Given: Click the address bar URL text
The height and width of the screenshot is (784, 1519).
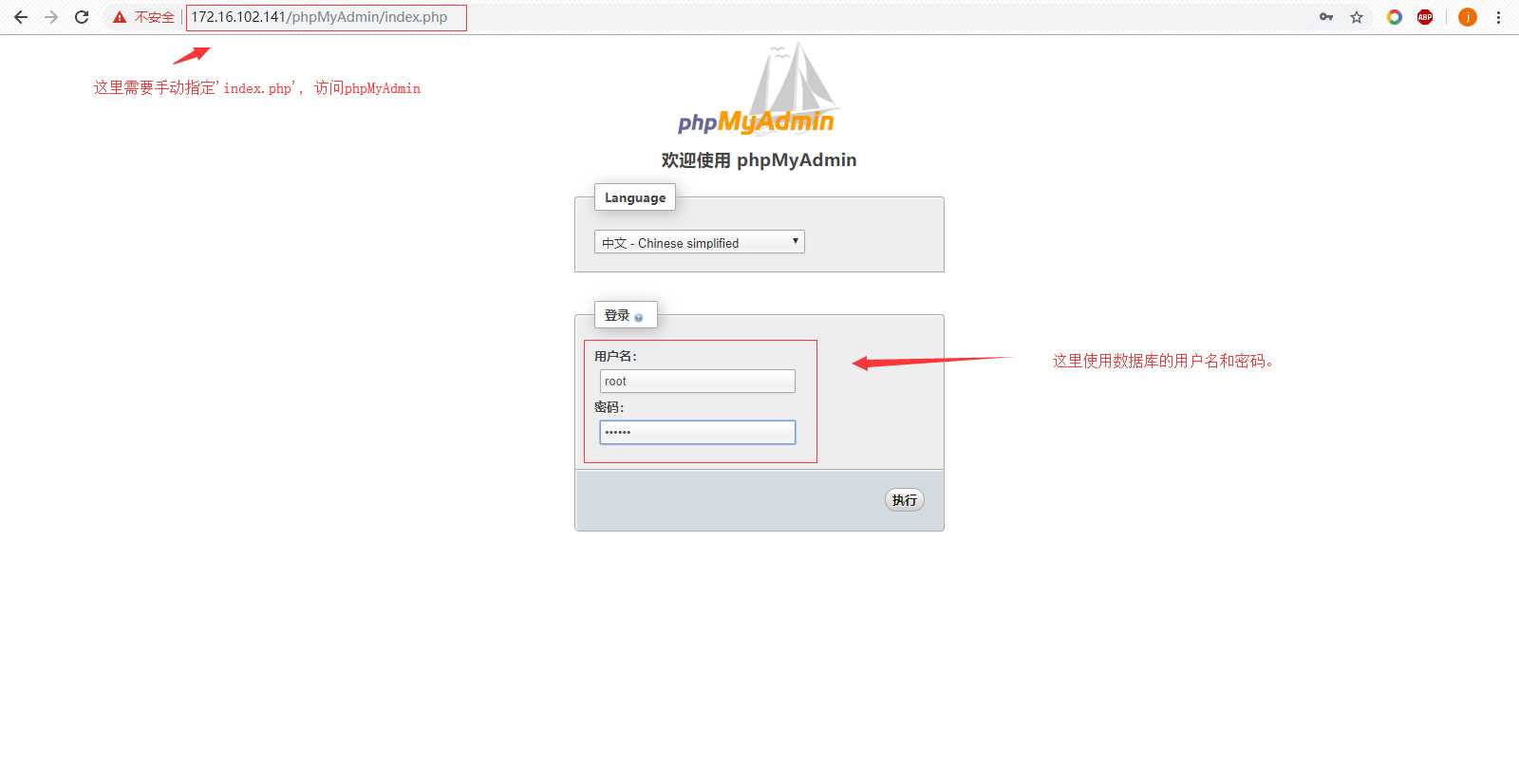Looking at the screenshot, I should [x=319, y=17].
